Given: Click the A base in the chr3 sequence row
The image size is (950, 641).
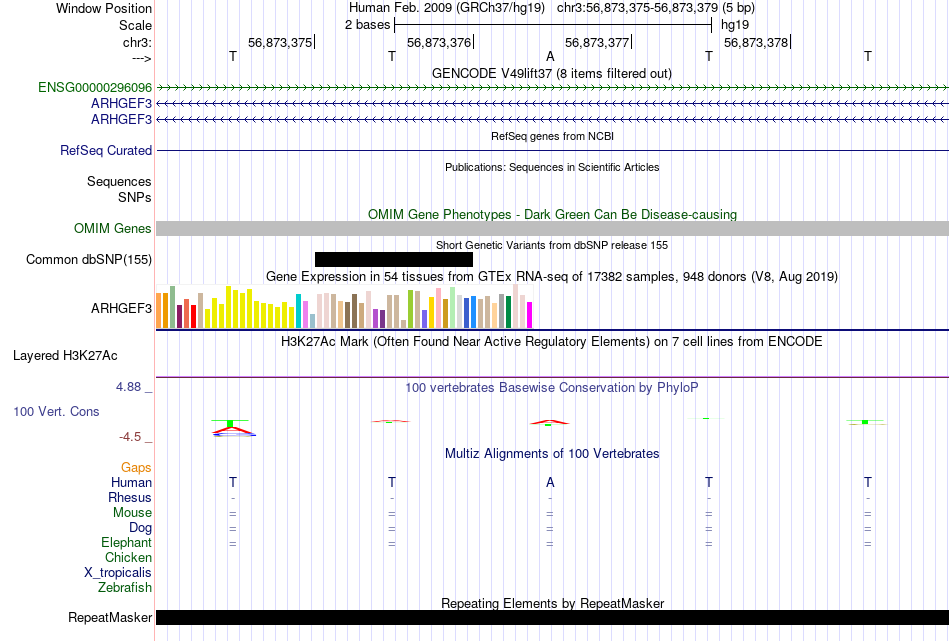Looking at the screenshot, I should click(550, 56).
